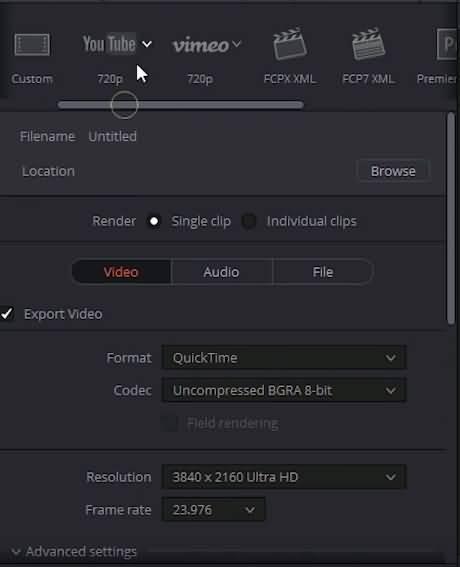Open the Resolution dropdown
The width and height of the screenshot is (460, 567).
[x=284, y=477]
